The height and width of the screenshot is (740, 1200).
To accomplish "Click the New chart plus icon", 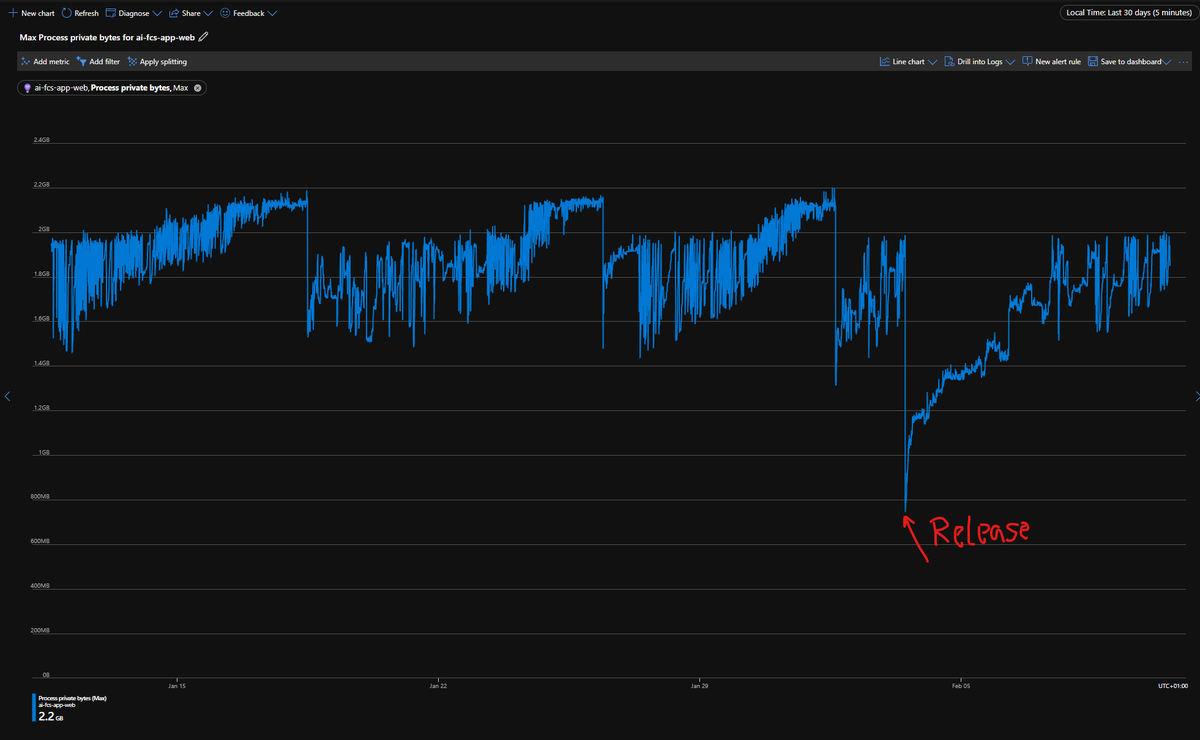I will (11, 14).
